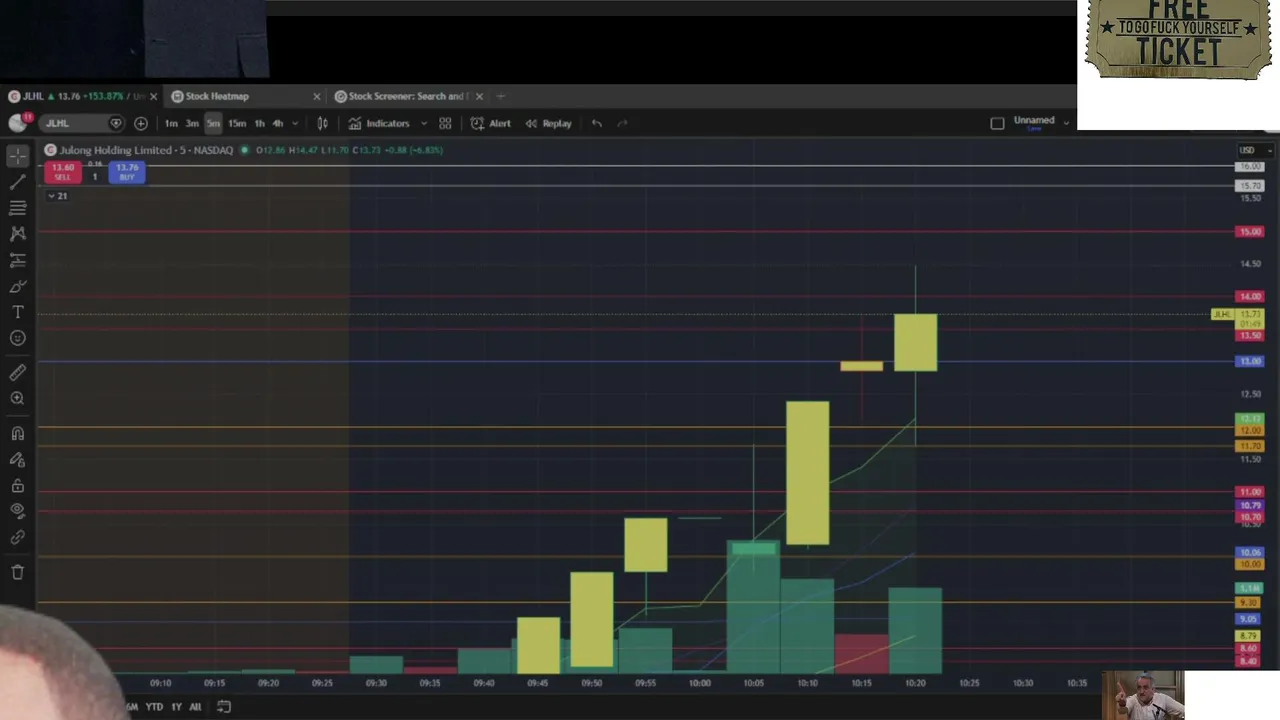Open the Fibonacci retracement tools

[17, 208]
